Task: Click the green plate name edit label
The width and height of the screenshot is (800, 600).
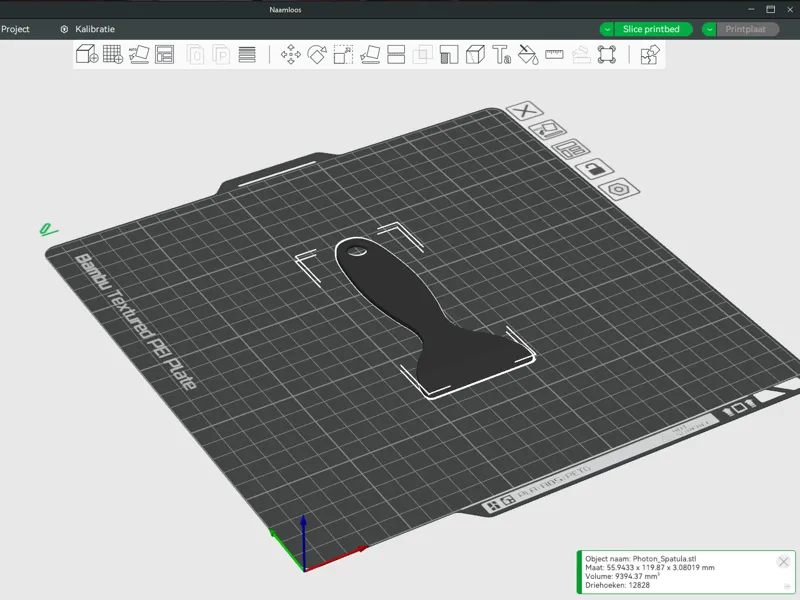Action: 48,230
